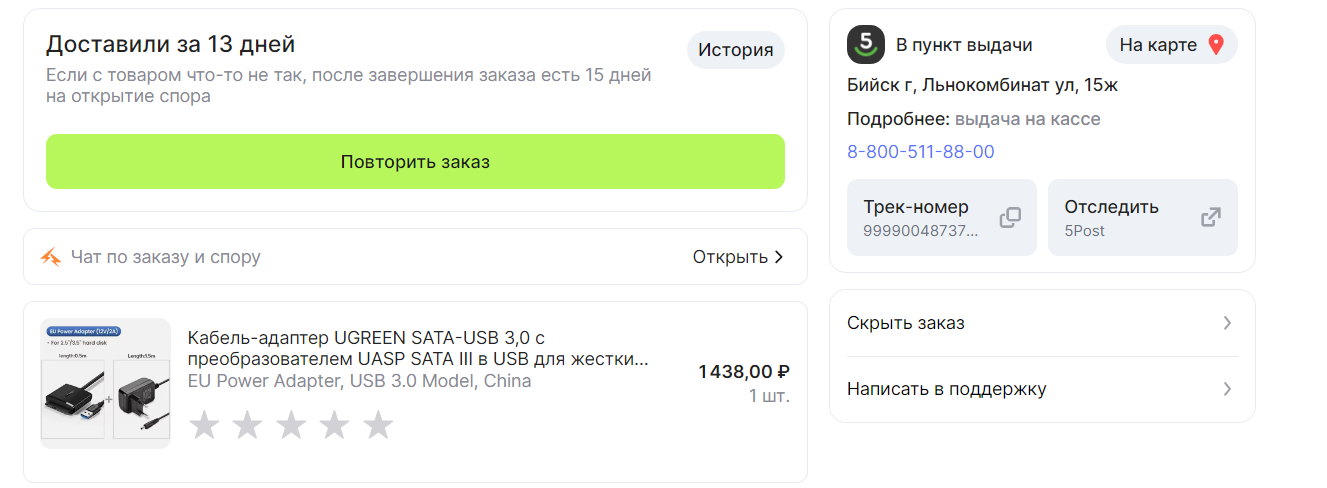Screen dimensions: 1327x488
Task: Click the AliExpress chat icon
Action: pos(51,257)
